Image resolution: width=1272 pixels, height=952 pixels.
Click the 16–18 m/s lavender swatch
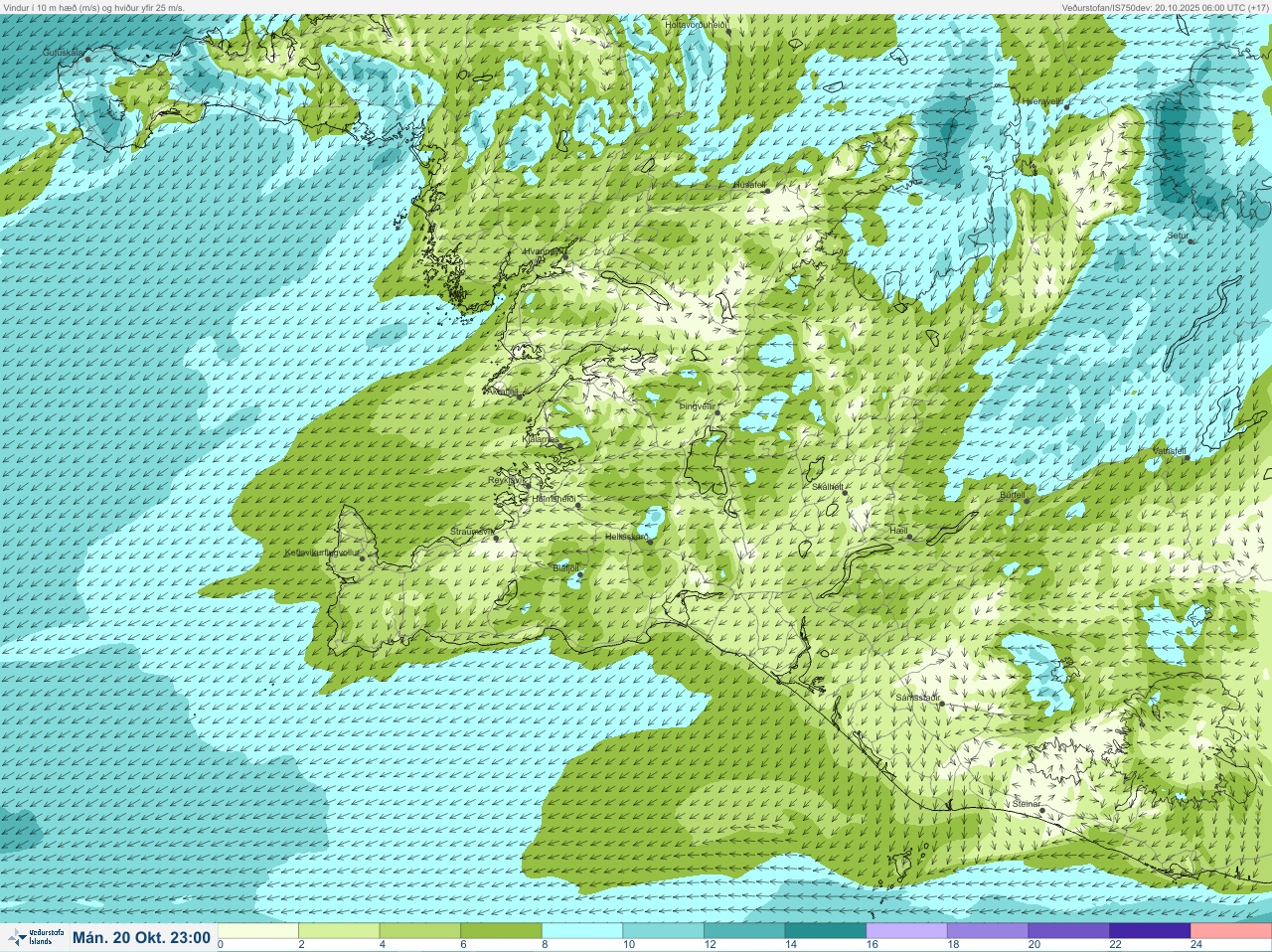(907, 931)
